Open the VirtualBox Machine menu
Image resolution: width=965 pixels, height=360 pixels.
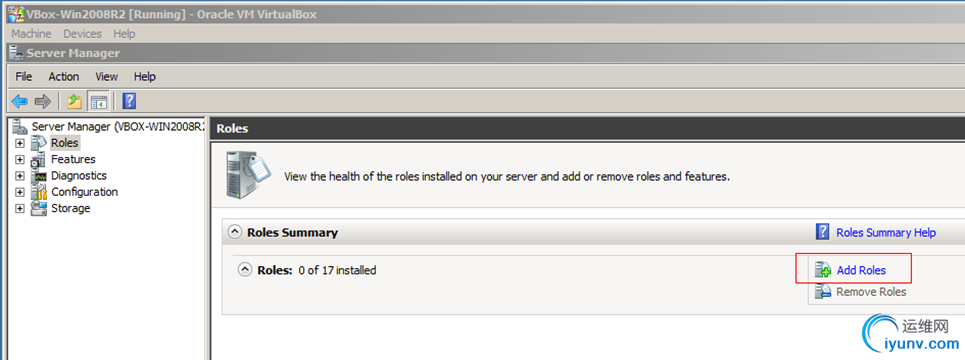click(31, 34)
